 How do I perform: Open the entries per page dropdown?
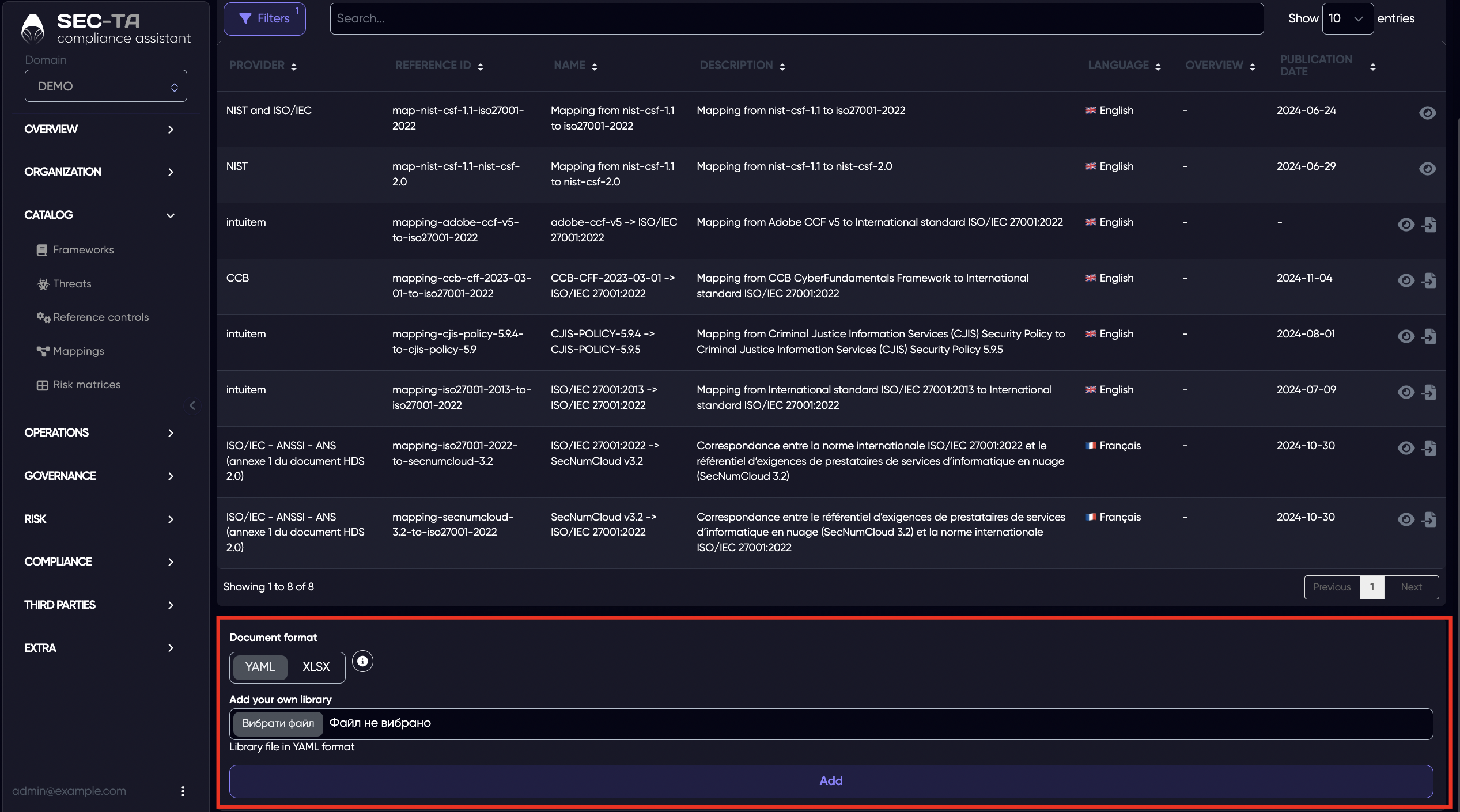tap(1347, 18)
